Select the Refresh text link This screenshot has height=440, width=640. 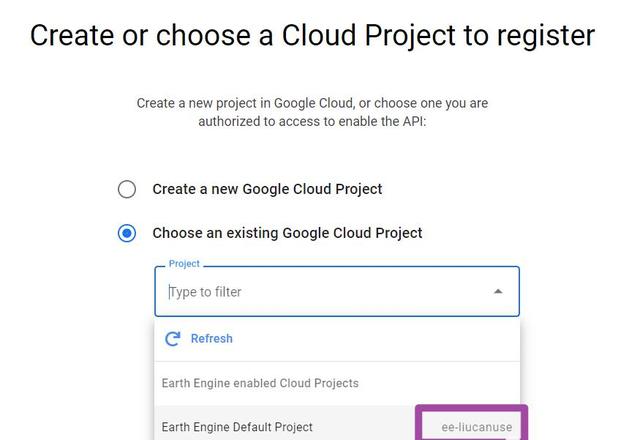click(x=211, y=339)
